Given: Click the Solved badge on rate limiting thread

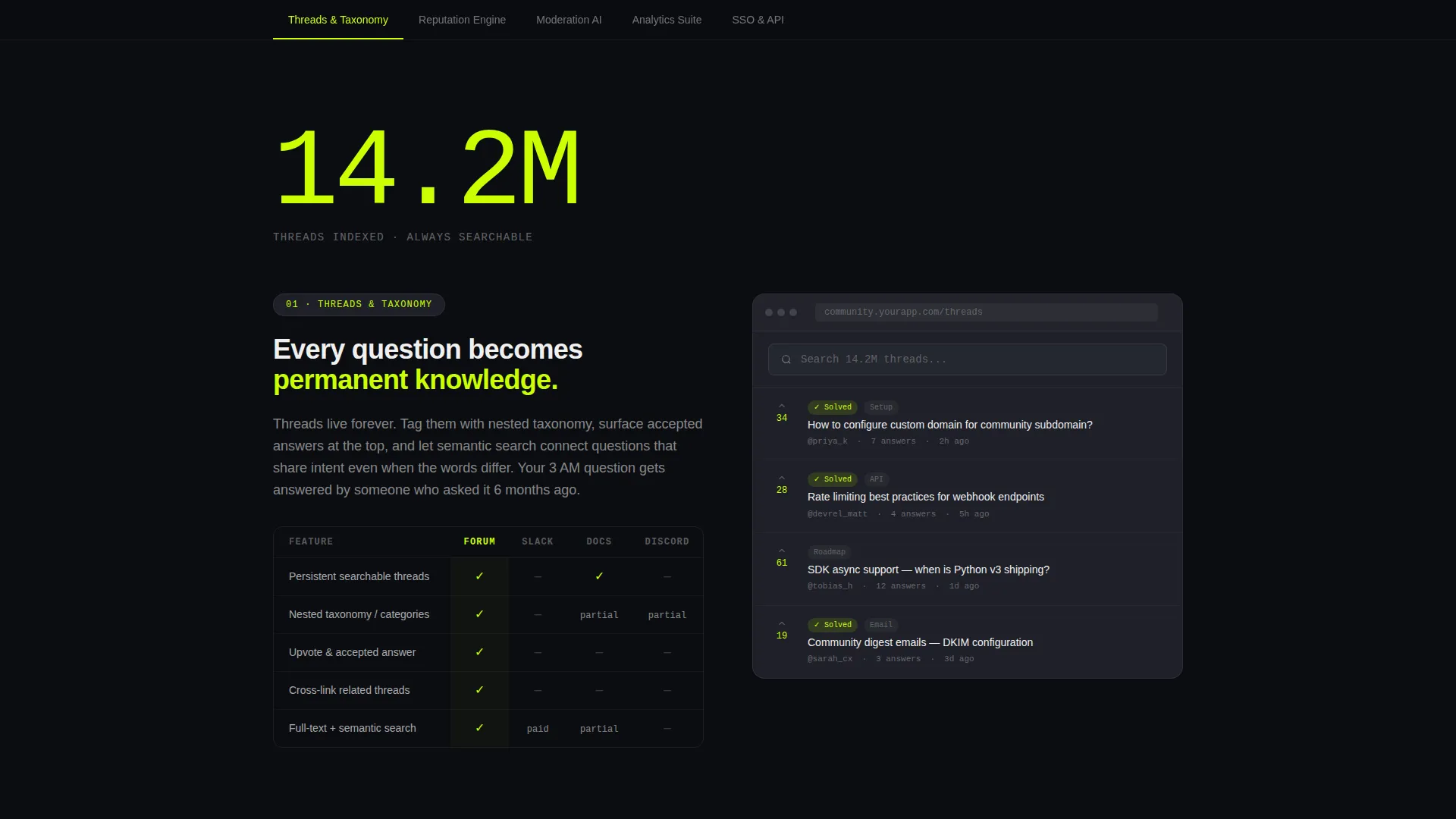Looking at the screenshot, I should coord(832,479).
